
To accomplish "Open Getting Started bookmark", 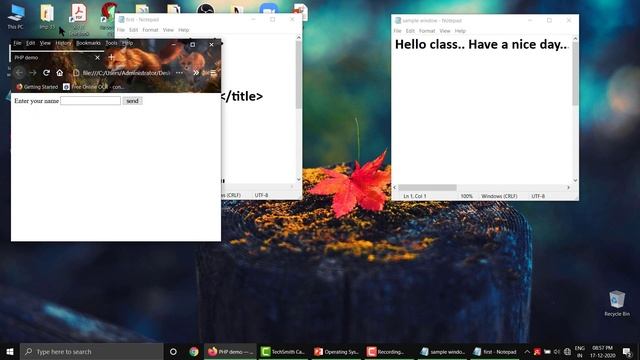I will click(37, 87).
